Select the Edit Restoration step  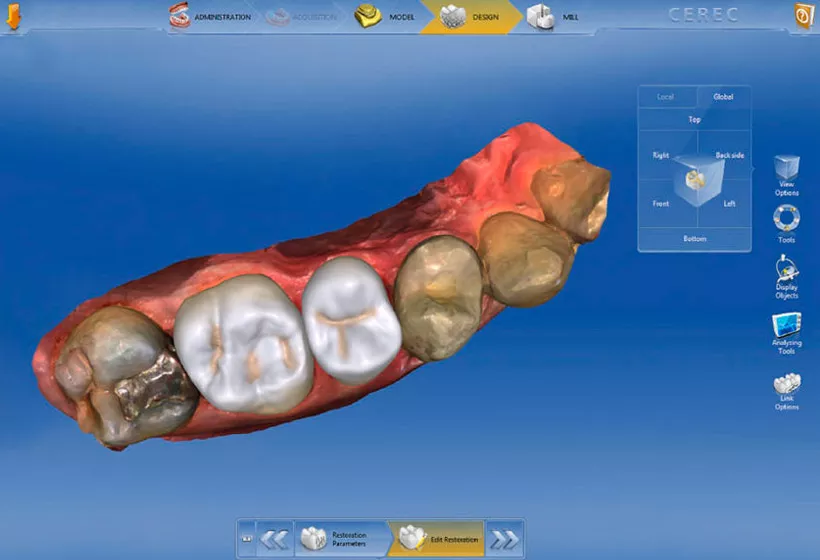click(438, 539)
